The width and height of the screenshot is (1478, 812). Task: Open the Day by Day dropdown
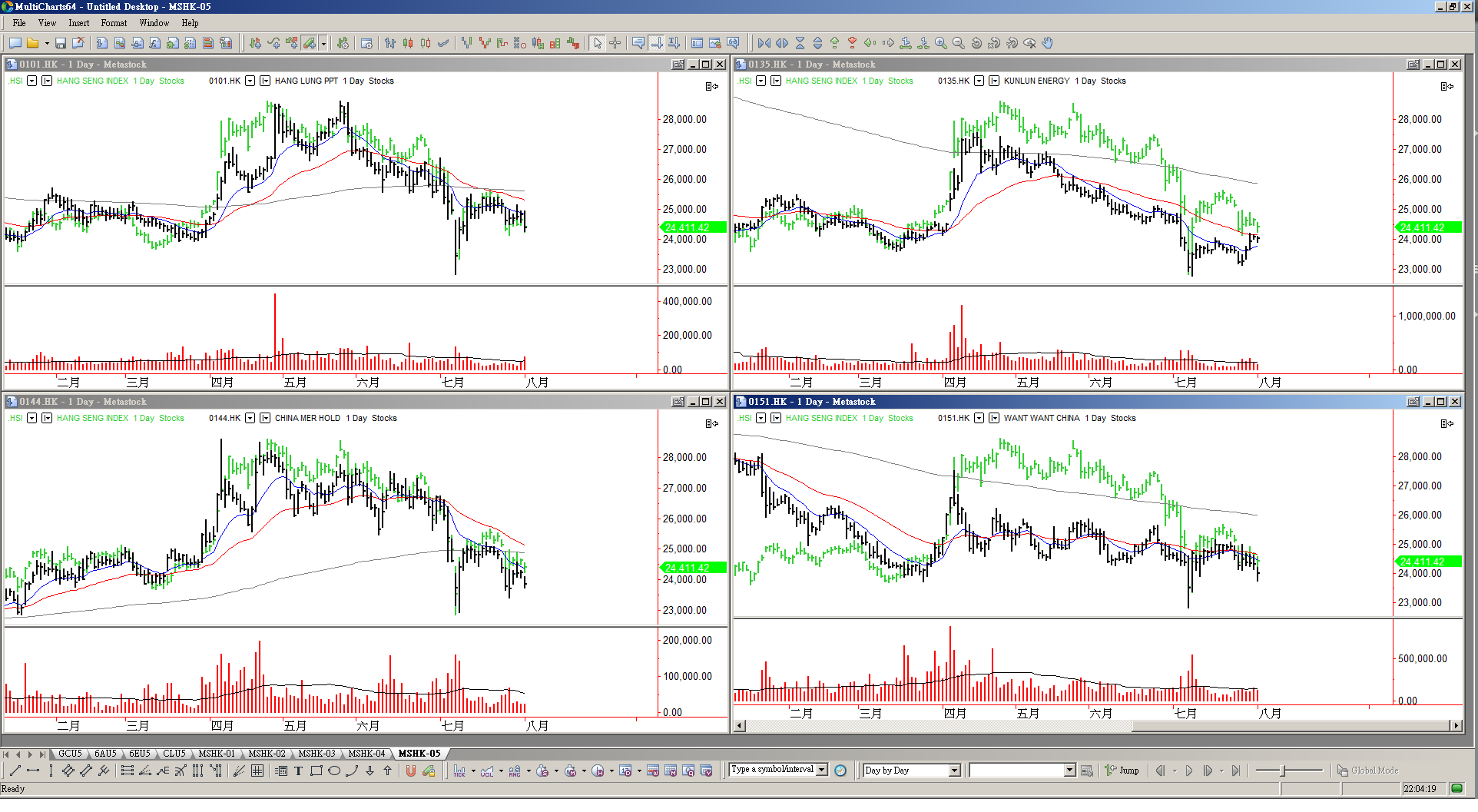point(954,771)
